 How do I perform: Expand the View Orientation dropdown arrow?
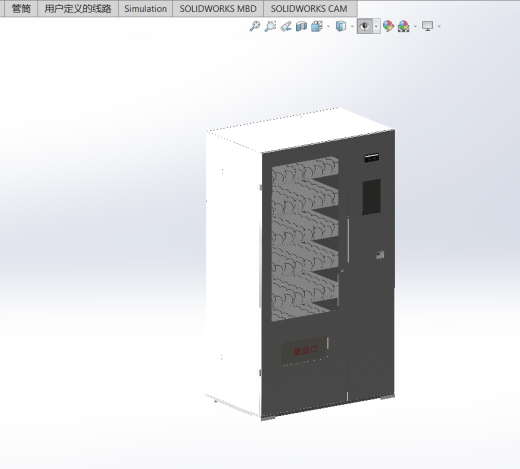(x=328, y=26)
